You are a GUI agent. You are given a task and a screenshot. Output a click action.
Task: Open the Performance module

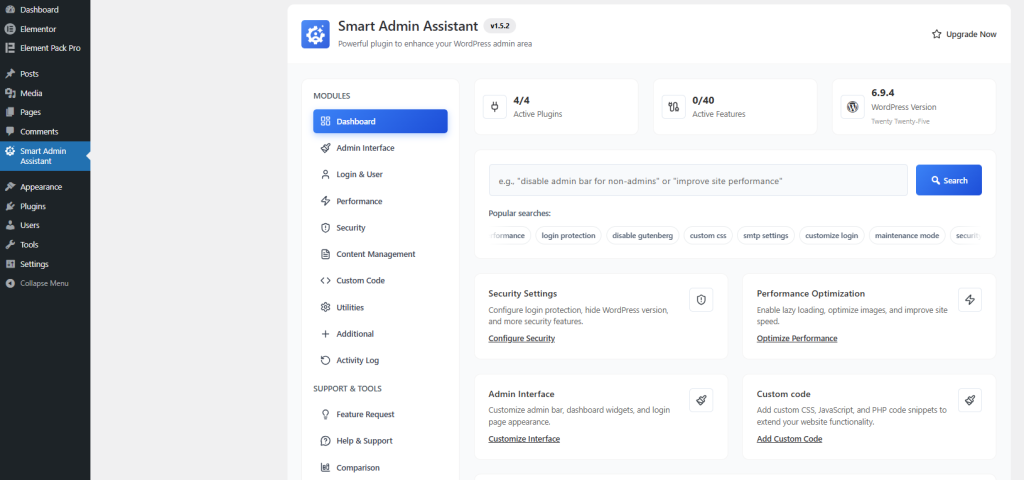coord(380,201)
